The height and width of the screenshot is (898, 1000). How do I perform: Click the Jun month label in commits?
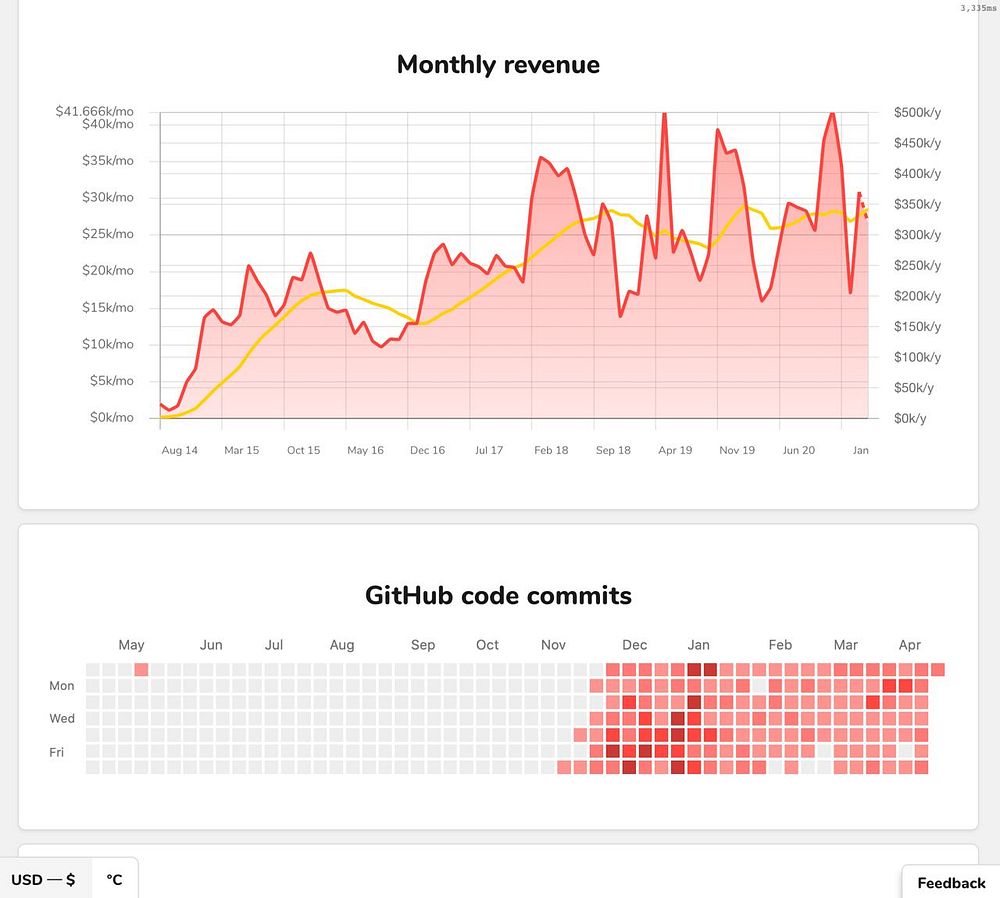(x=211, y=645)
